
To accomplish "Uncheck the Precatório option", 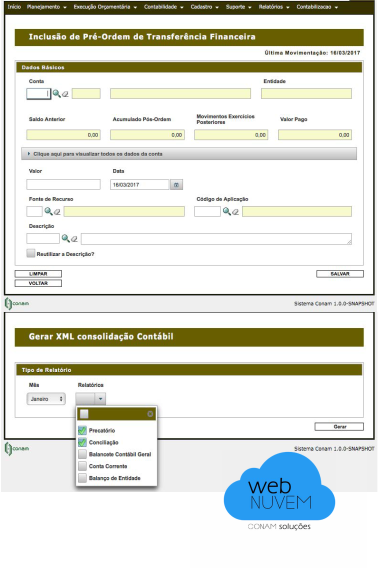I will click(x=83, y=430).
